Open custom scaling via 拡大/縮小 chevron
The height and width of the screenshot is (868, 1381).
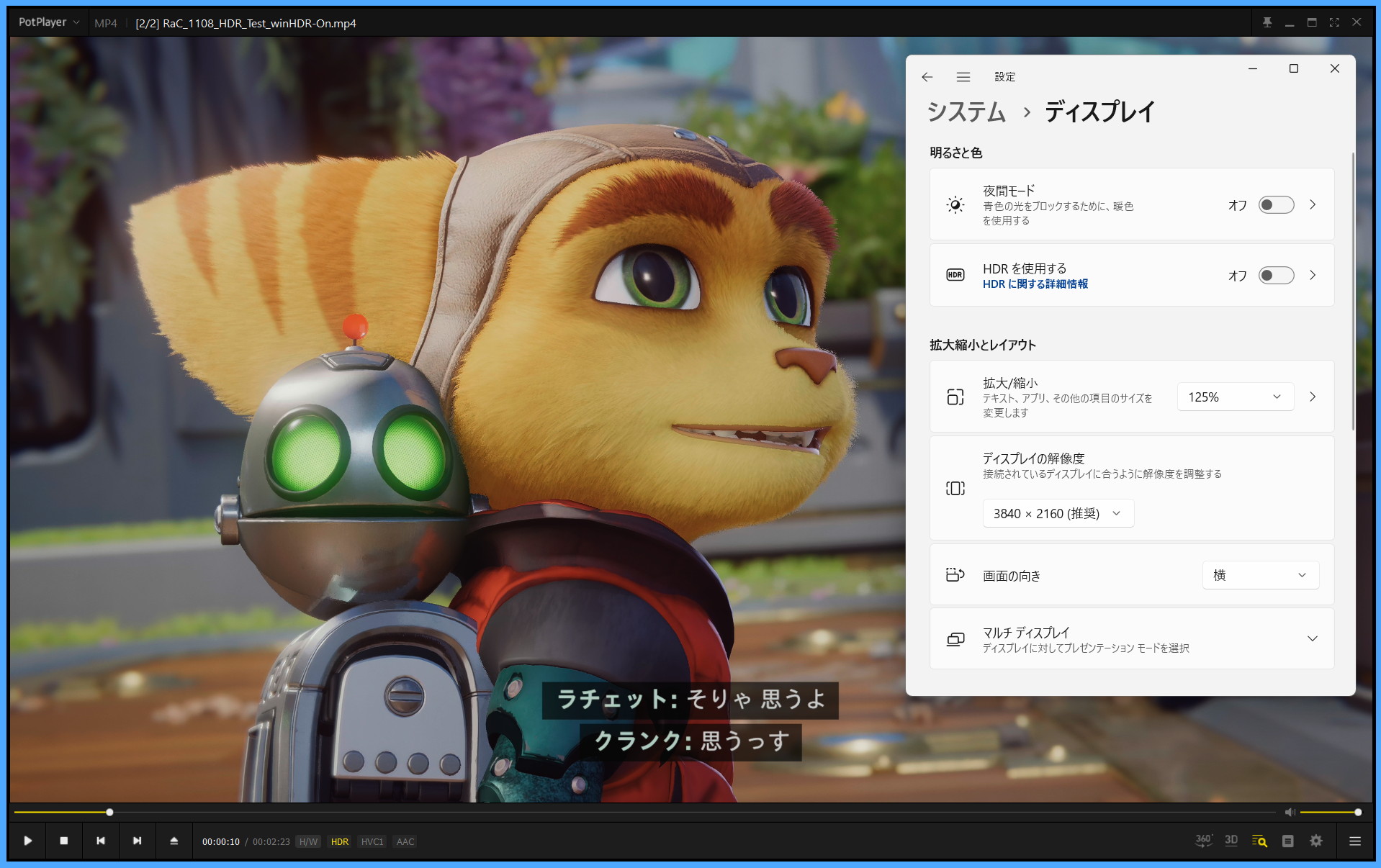click(1313, 397)
